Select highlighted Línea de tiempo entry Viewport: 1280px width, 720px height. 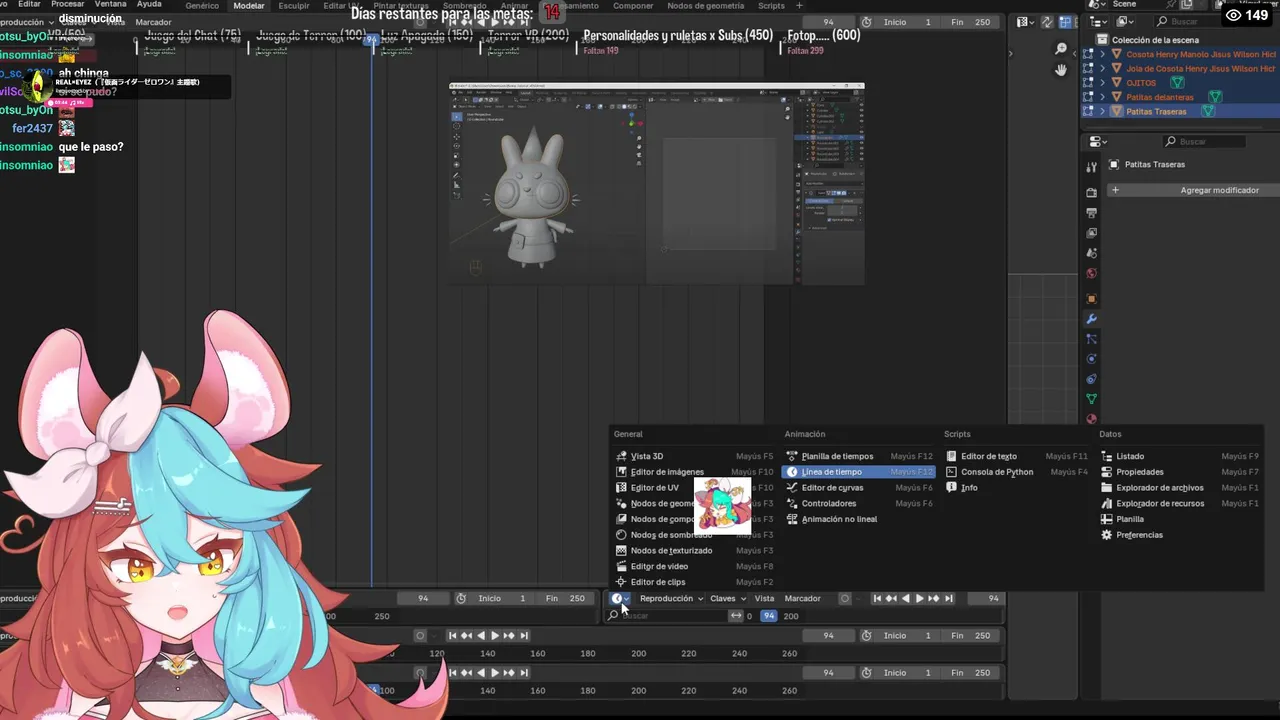(x=859, y=472)
